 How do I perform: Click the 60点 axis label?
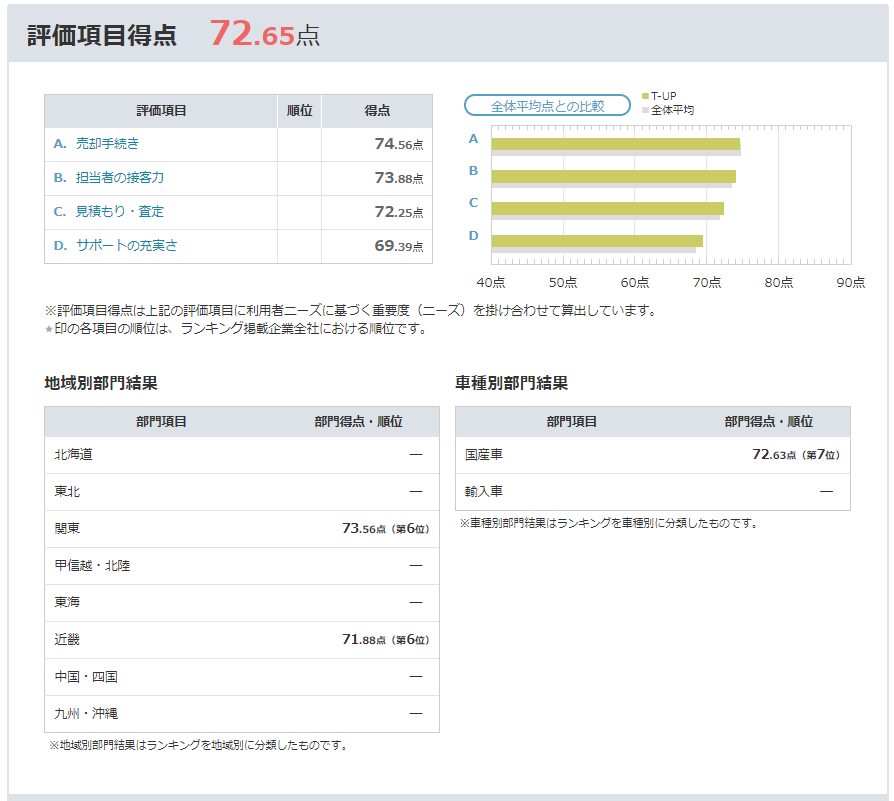click(635, 282)
